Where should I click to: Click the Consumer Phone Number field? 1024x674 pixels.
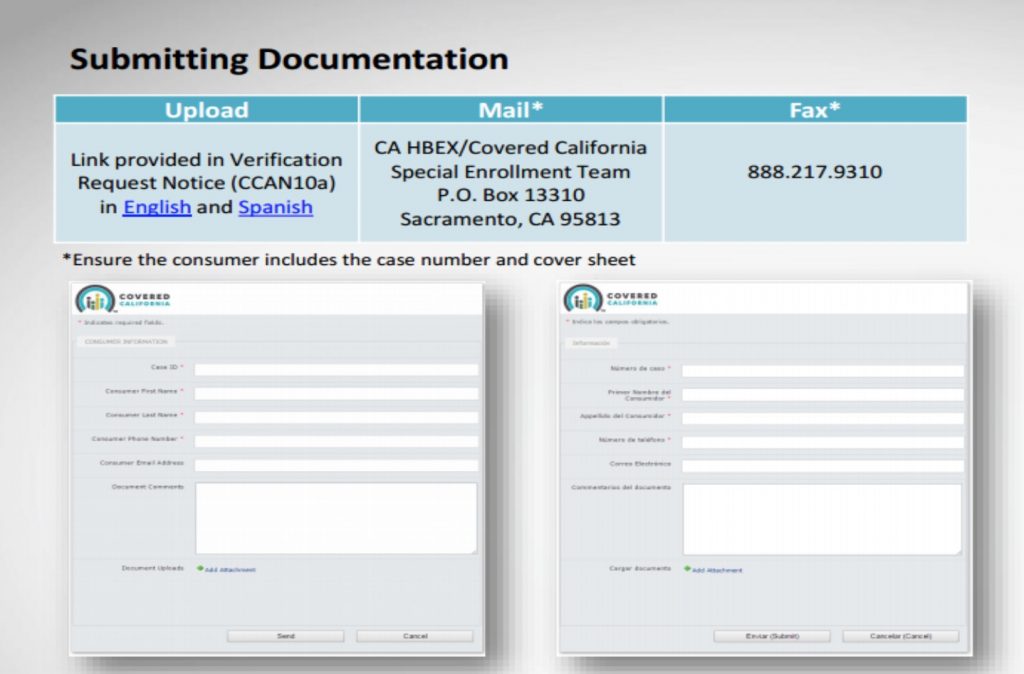(337, 441)
